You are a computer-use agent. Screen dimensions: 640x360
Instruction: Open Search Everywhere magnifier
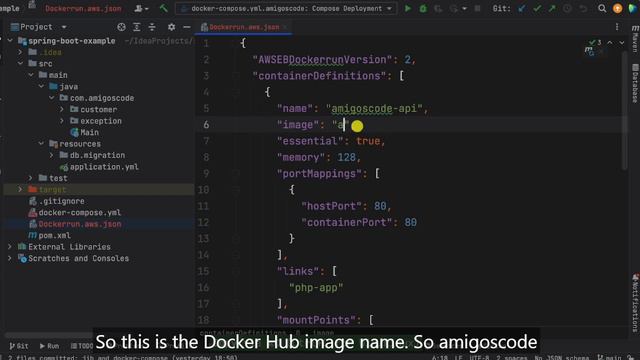point(602,8)
